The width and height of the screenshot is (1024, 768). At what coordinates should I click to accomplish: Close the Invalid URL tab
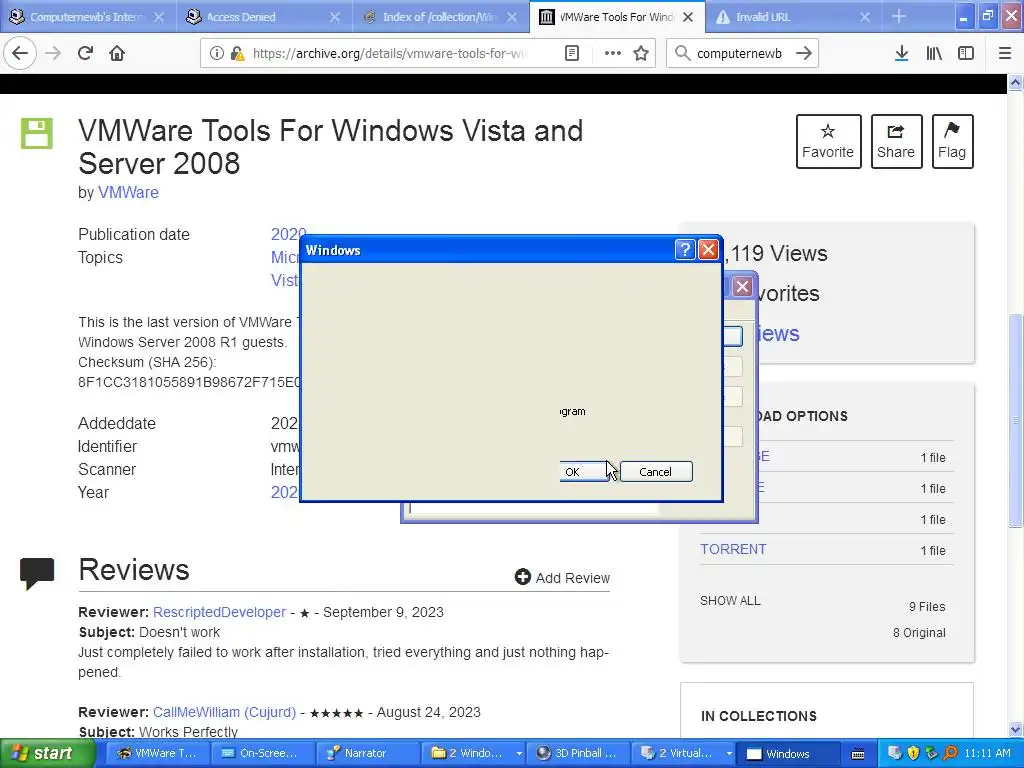(865, 17)
